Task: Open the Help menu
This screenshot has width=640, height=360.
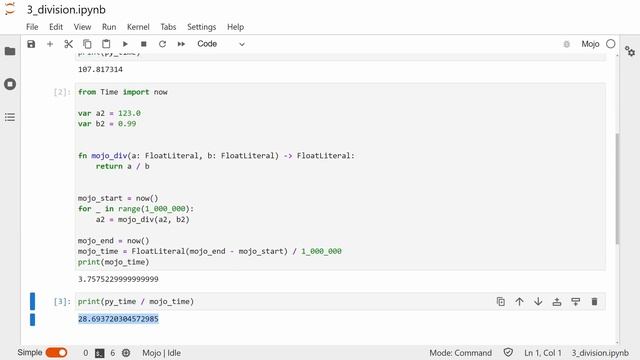Action: pyautogui.click(x=236, y=27)
